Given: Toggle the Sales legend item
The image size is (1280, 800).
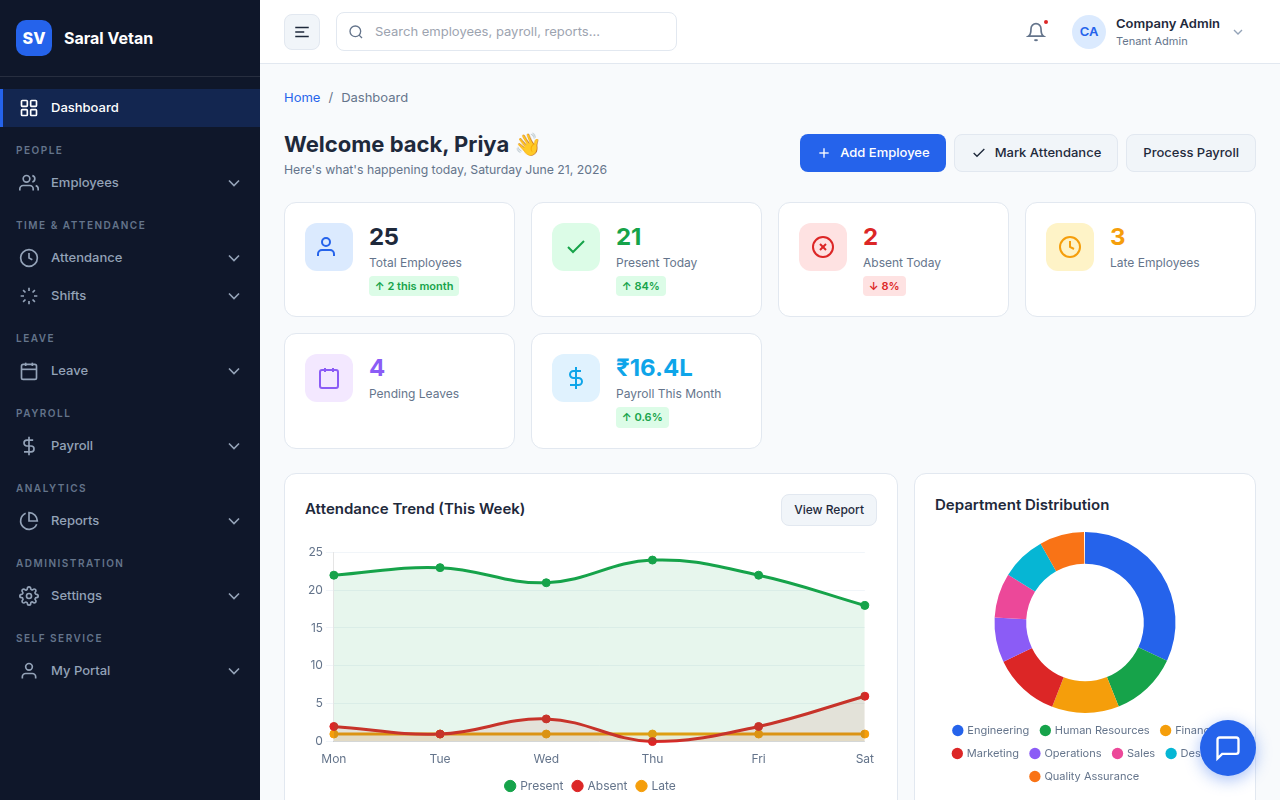Looking at the screenshot, I should 1133,754.
